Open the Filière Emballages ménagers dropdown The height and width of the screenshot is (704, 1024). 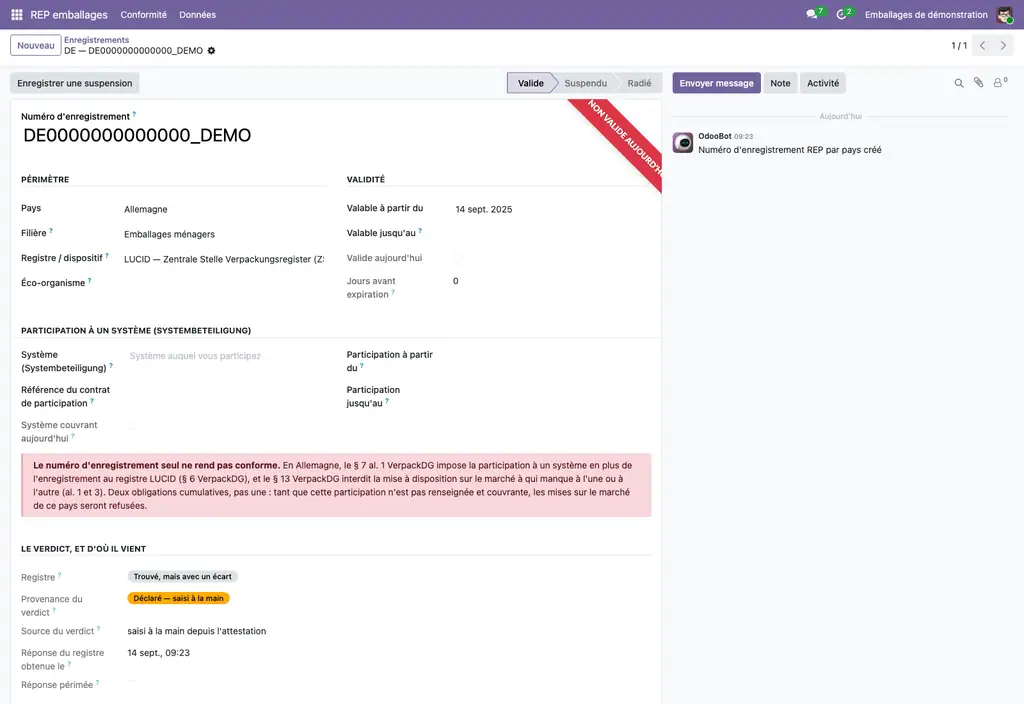(224, 234)
